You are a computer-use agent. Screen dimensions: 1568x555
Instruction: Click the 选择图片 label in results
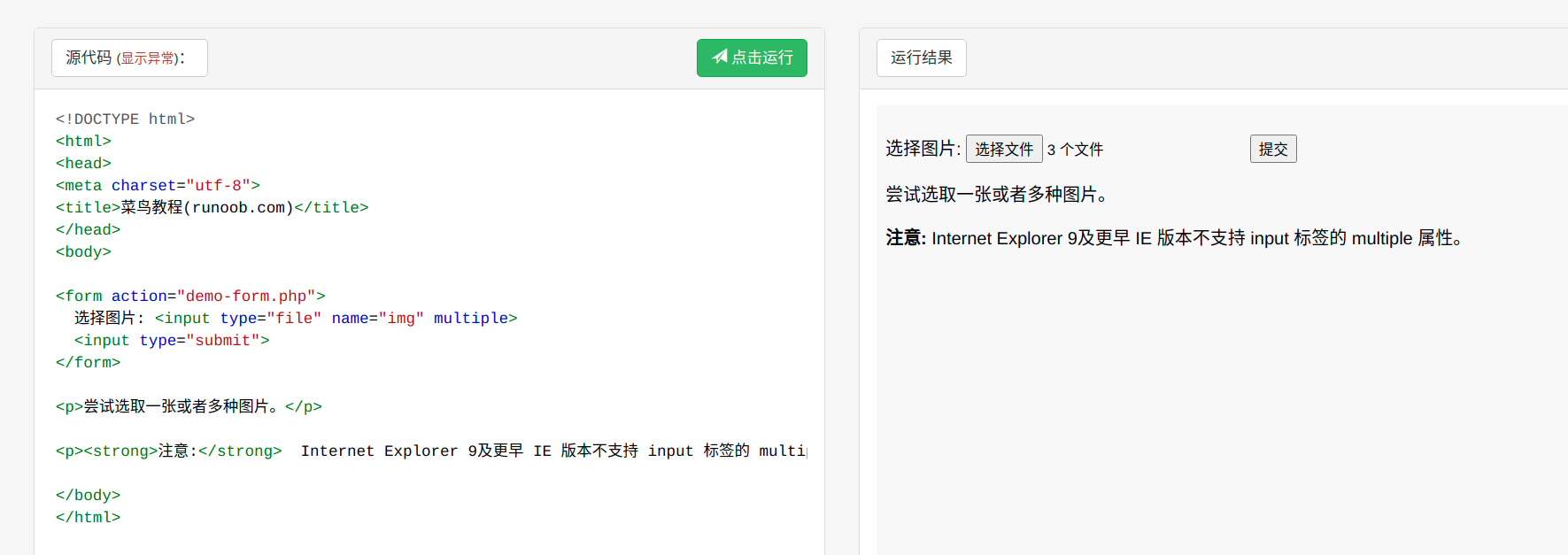coord(923,149)
